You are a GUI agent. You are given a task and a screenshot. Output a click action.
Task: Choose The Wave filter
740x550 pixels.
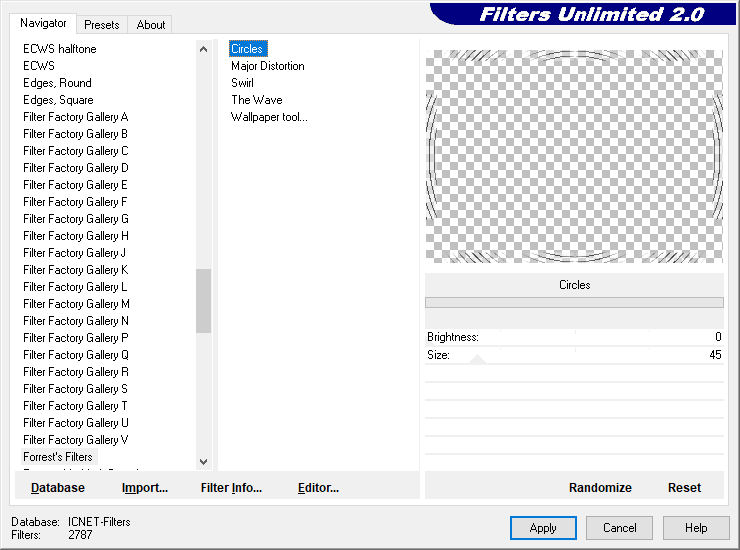coord(257,100)
